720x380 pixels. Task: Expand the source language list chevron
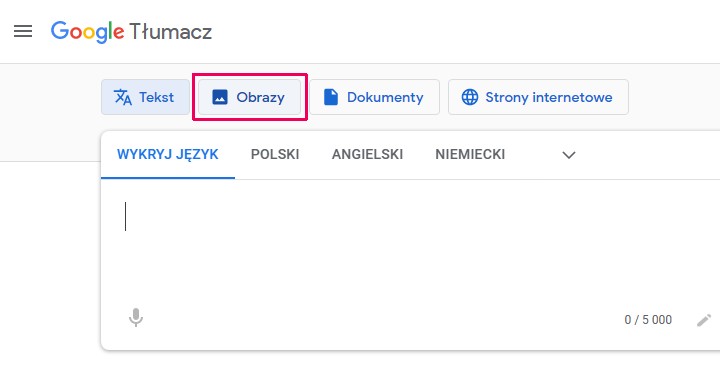click(x=569, y=155)
